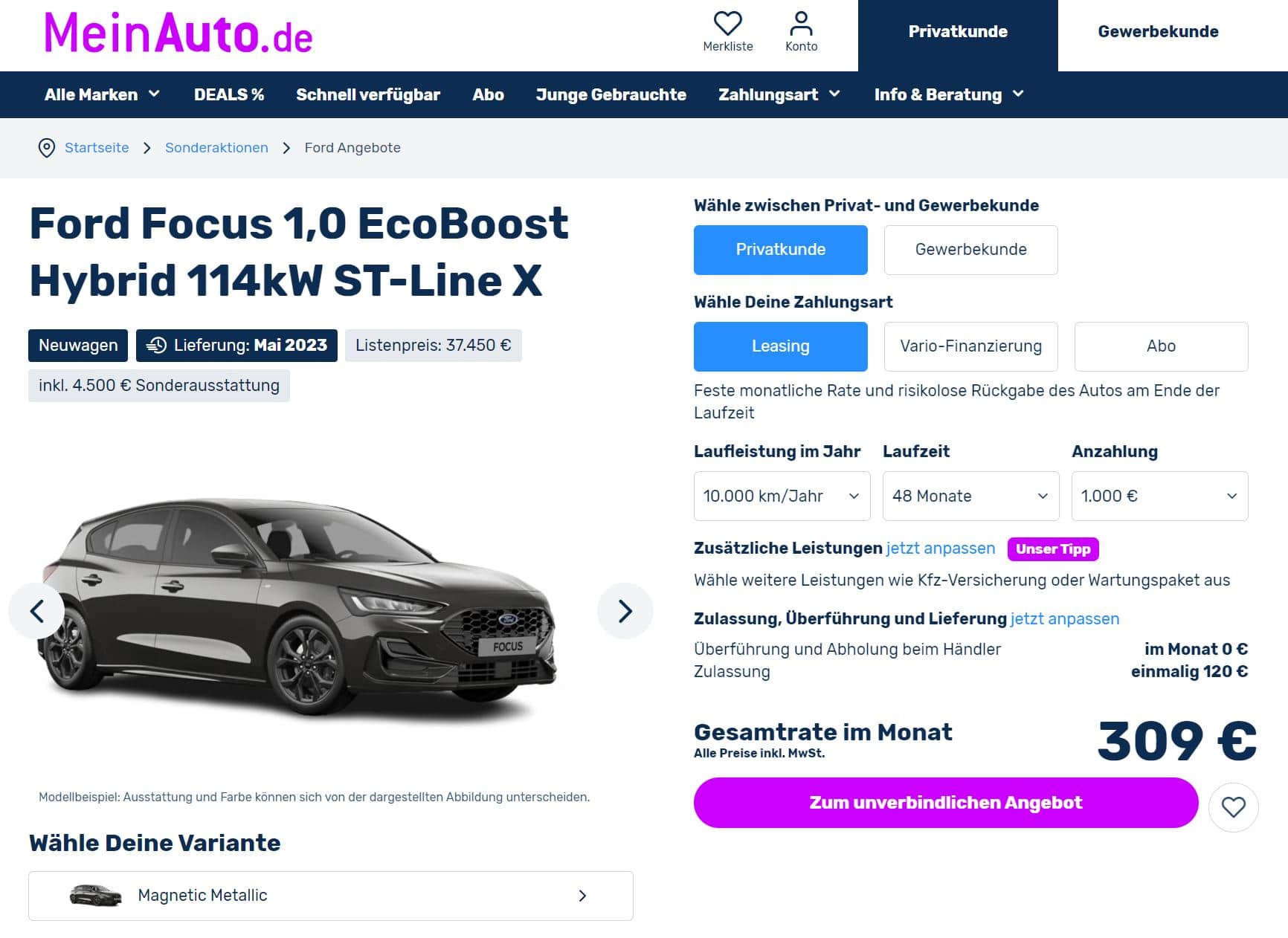Go to Startseite breadcrumb

(97, 148)
